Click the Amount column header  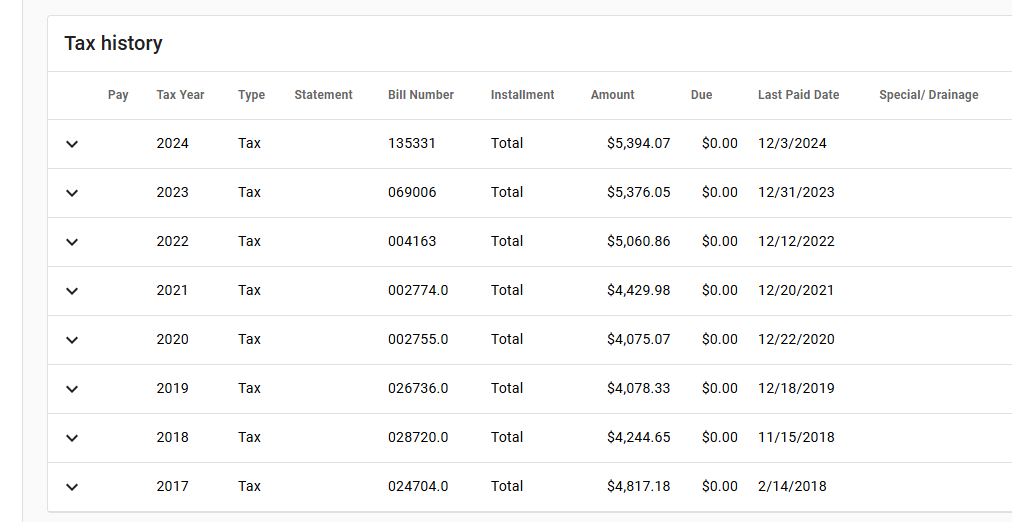612,95
